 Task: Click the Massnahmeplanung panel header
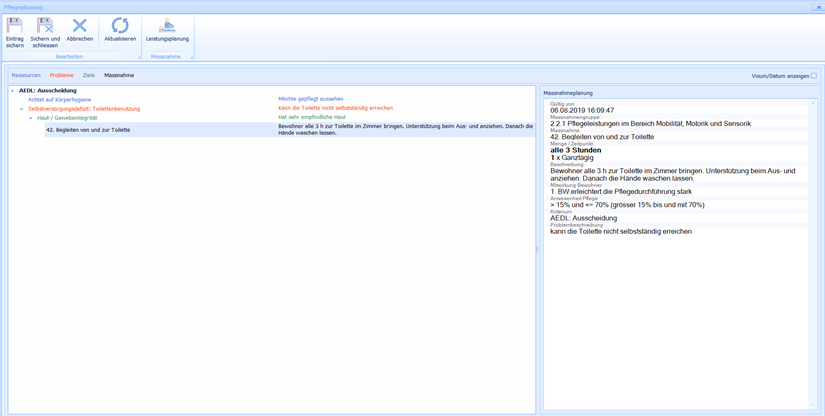click(568, 93)
